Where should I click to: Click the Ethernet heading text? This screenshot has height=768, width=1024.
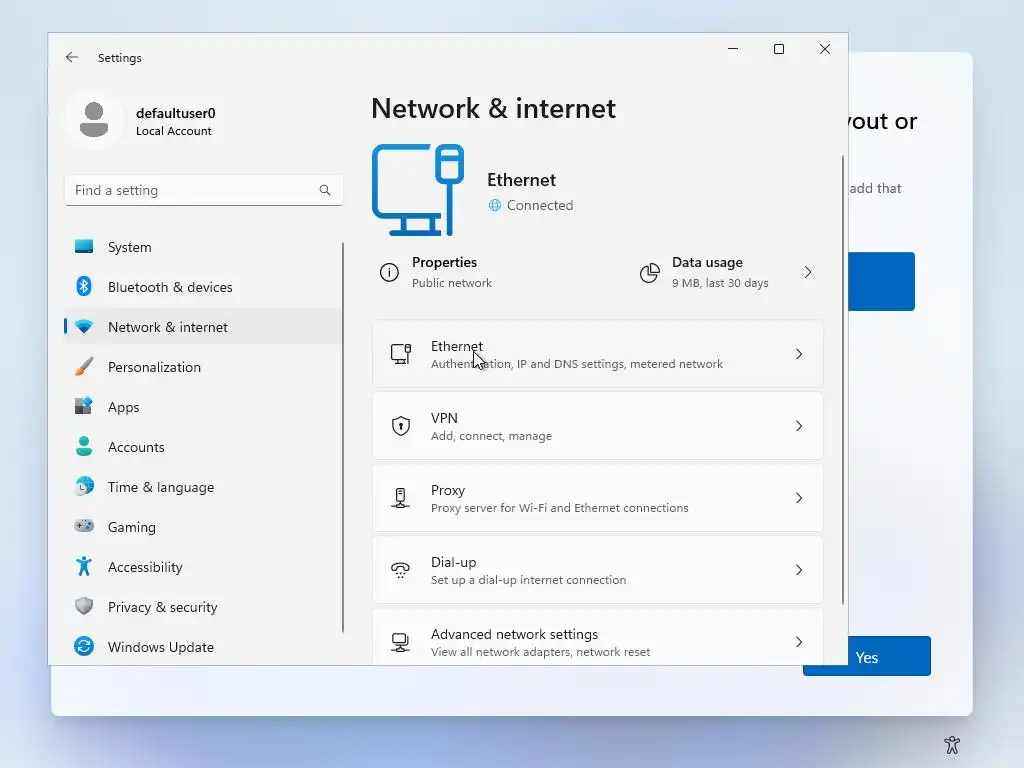(x=521, y=180)
